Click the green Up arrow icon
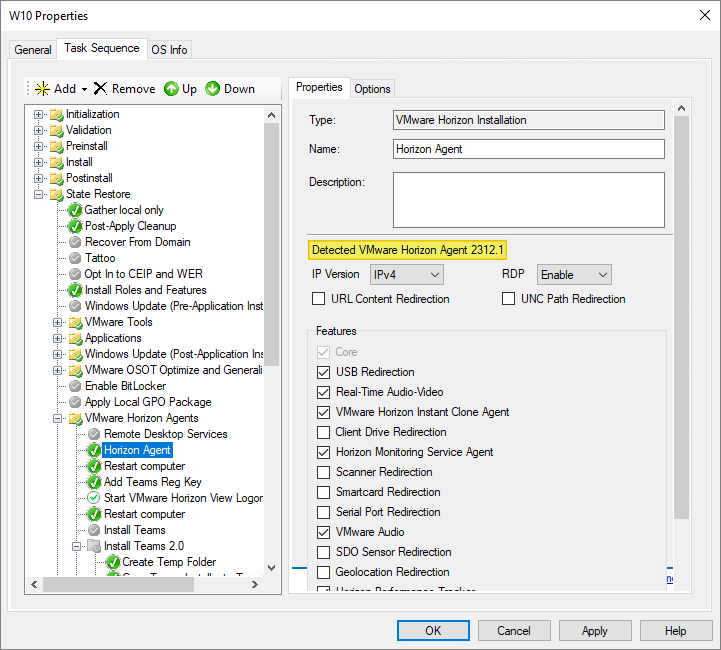The height and width of the screenshot is (650, 721). (171, 89)
